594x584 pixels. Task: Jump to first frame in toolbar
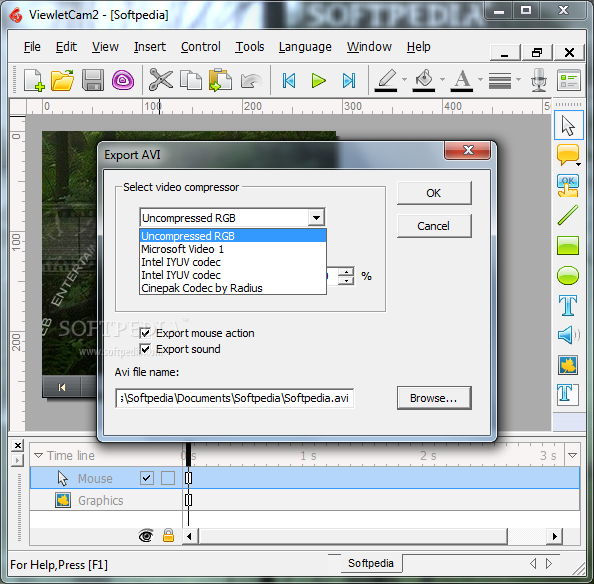point(289,80)
